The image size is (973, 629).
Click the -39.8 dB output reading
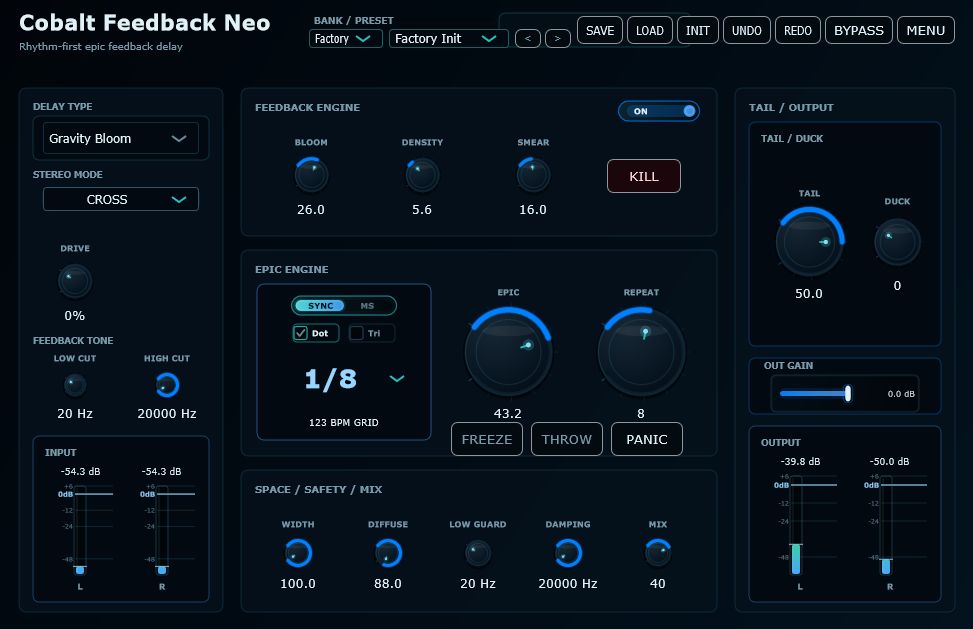800,462
